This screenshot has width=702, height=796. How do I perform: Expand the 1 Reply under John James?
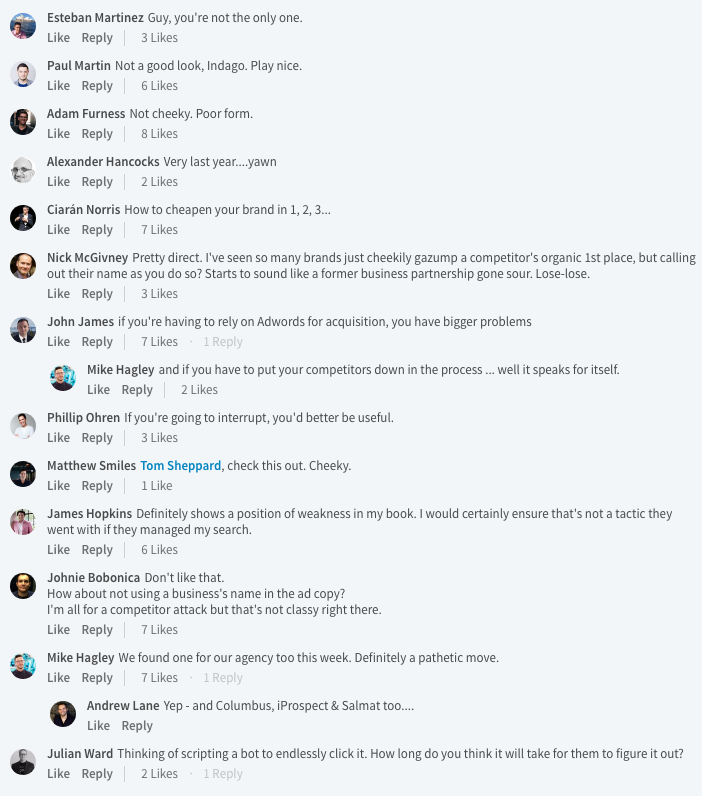[x=223, y=342]
